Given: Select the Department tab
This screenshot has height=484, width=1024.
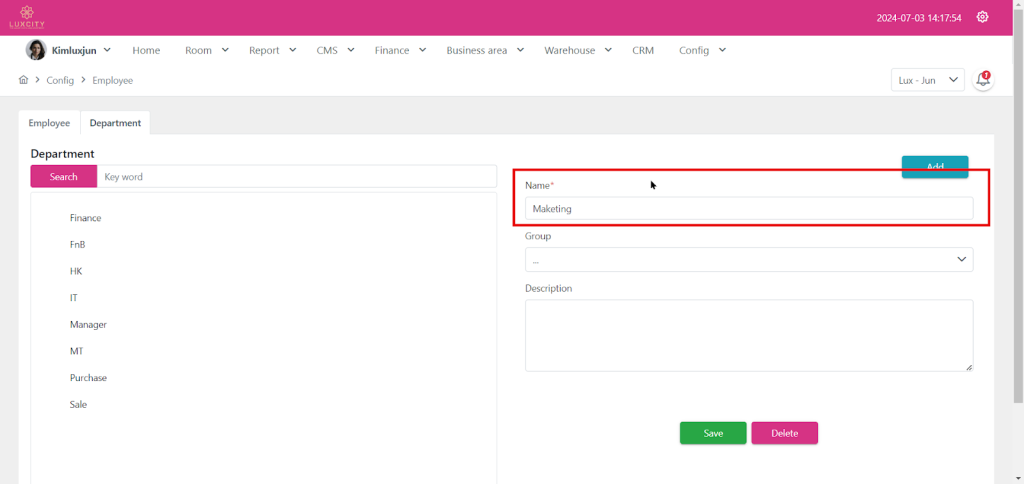Looking at the screenshot, I should 115,123.
